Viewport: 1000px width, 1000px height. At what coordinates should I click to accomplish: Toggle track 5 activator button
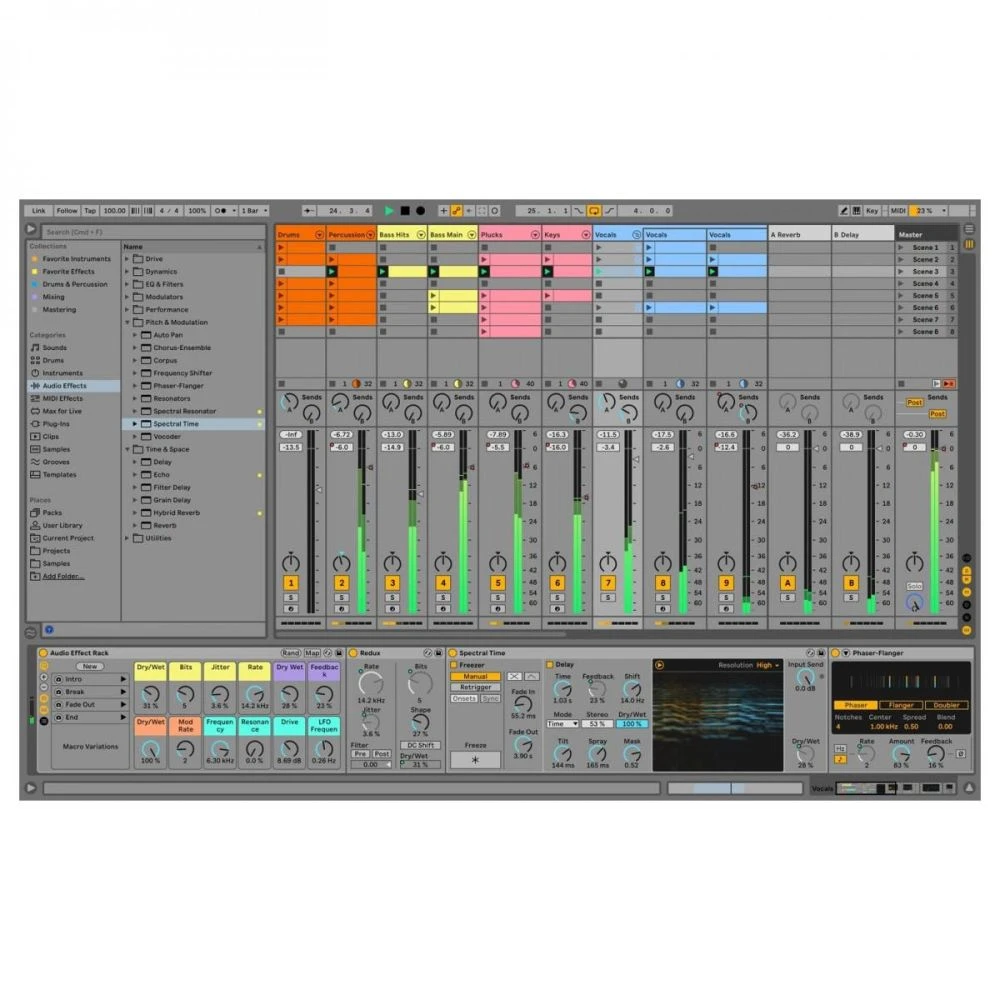tap(497, 583)
